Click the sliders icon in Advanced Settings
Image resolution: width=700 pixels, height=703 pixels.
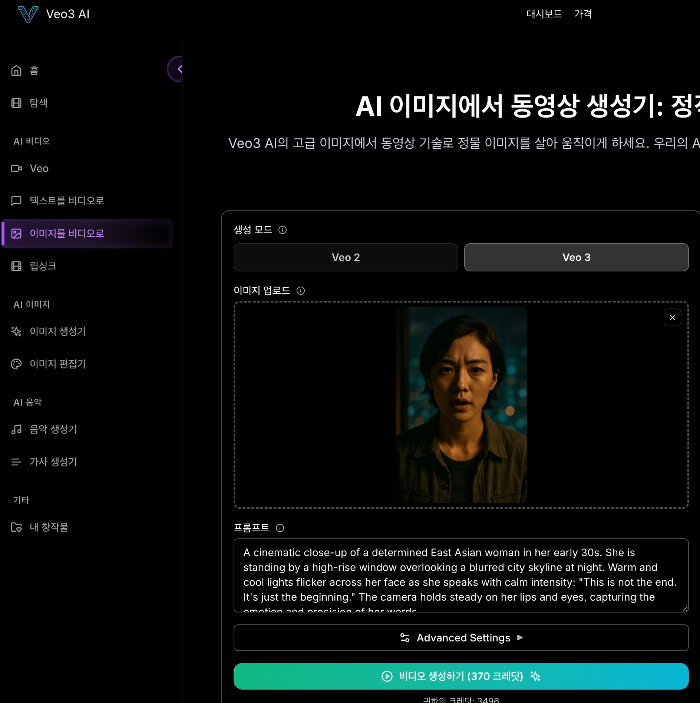click(404, 638)
